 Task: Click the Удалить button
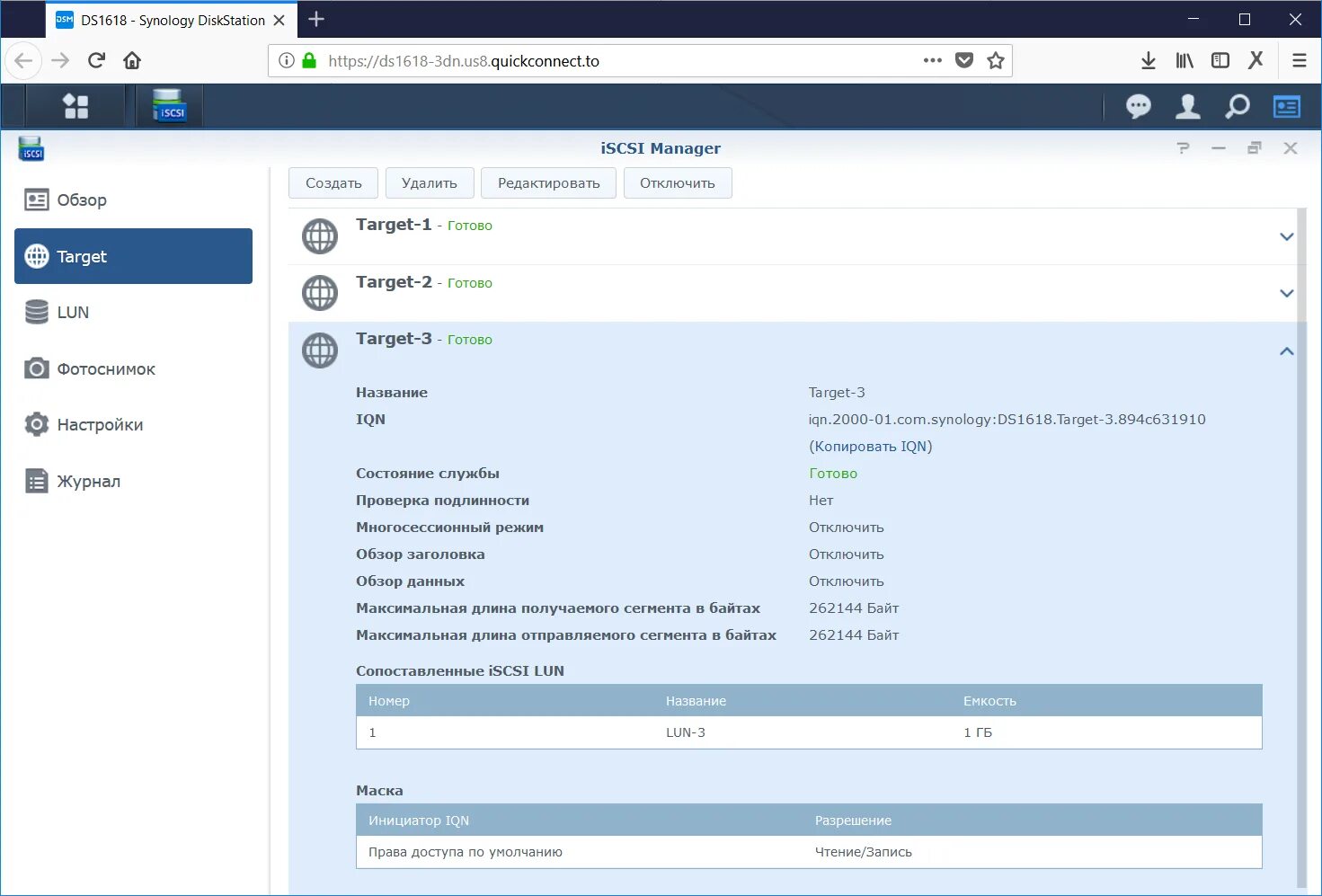click(430, 182)
